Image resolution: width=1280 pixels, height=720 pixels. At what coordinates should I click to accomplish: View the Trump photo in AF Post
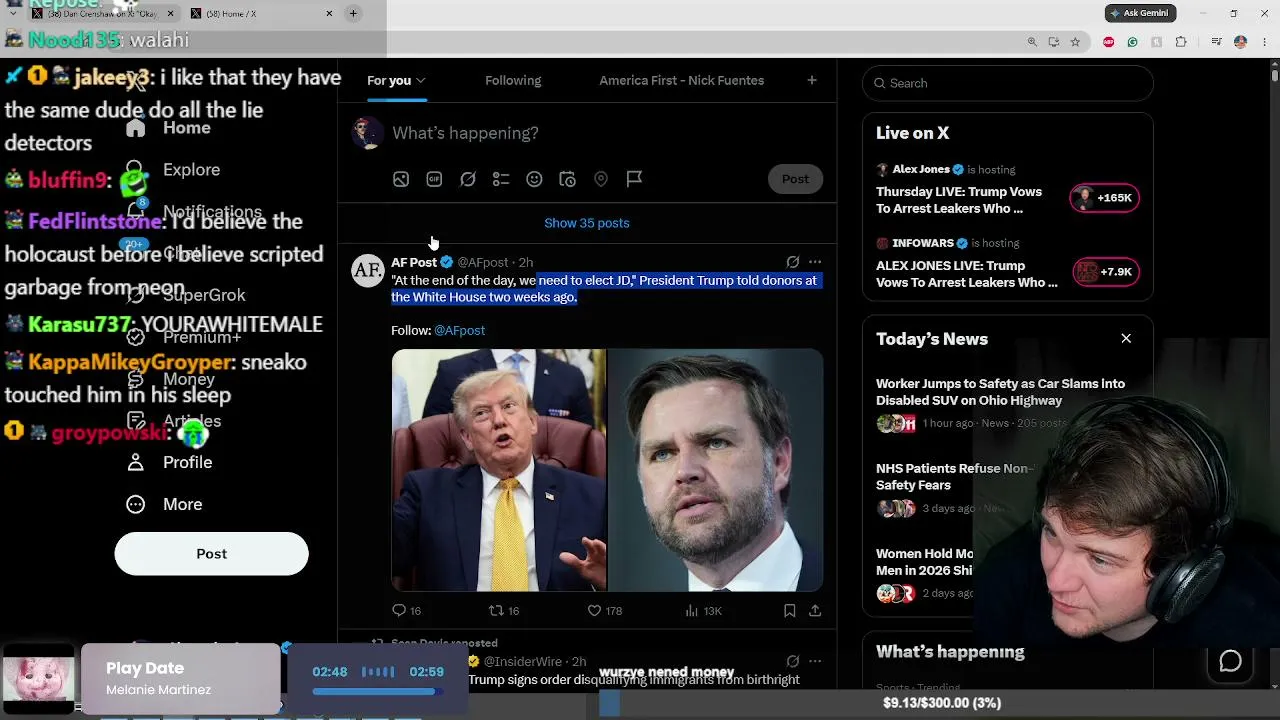[498, 470]
